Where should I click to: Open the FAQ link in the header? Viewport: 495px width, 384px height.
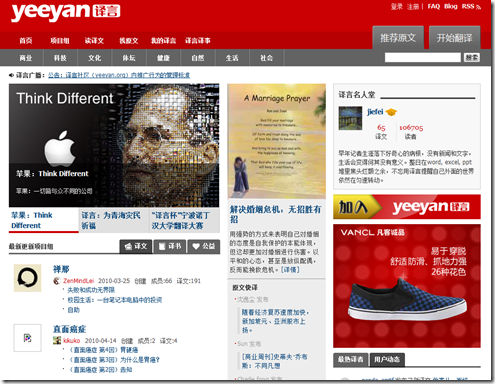click(x=434, y=6)
